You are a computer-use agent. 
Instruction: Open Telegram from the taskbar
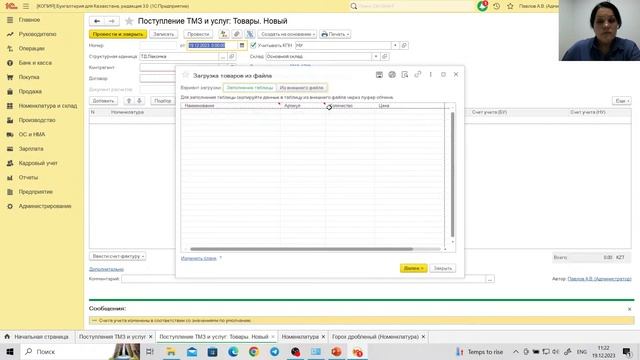(274, 351)
